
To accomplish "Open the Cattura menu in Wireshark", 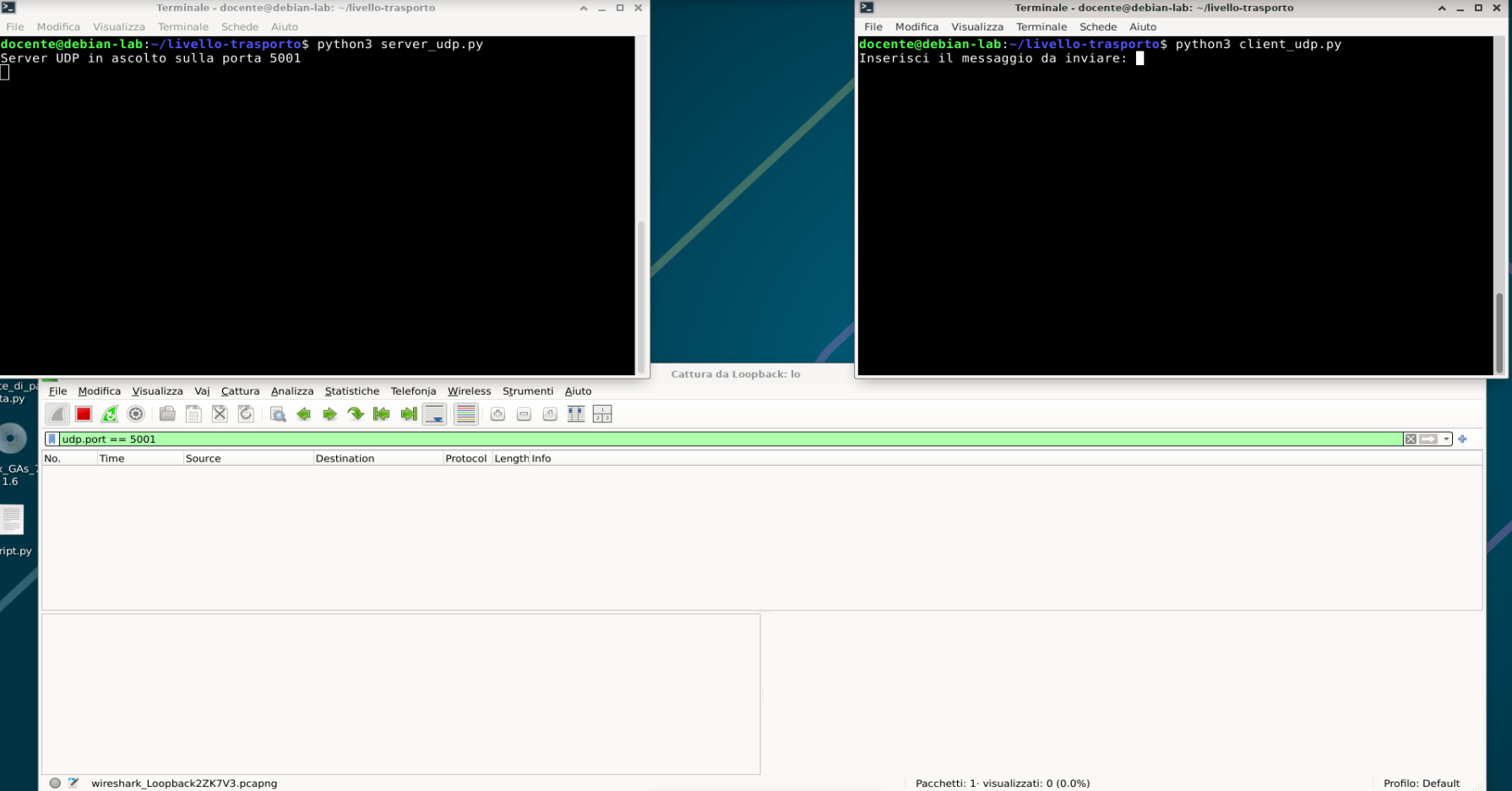I will tap(240, 391).
